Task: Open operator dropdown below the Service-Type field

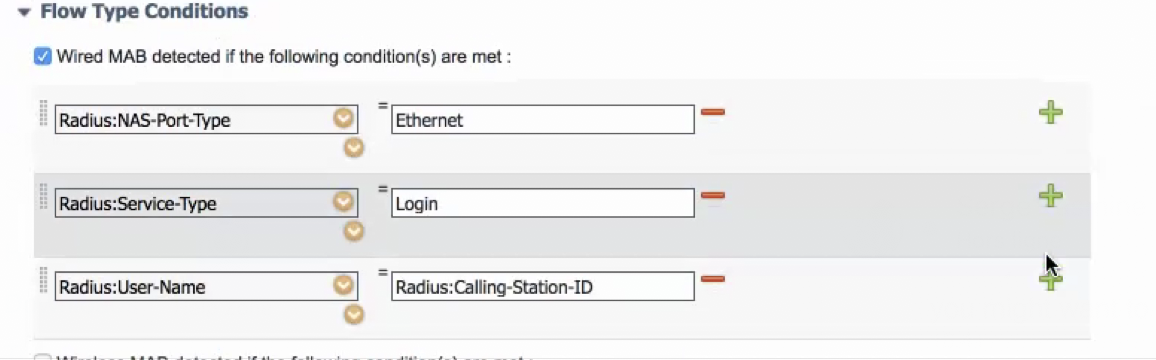Action: [x=355, y=232]
